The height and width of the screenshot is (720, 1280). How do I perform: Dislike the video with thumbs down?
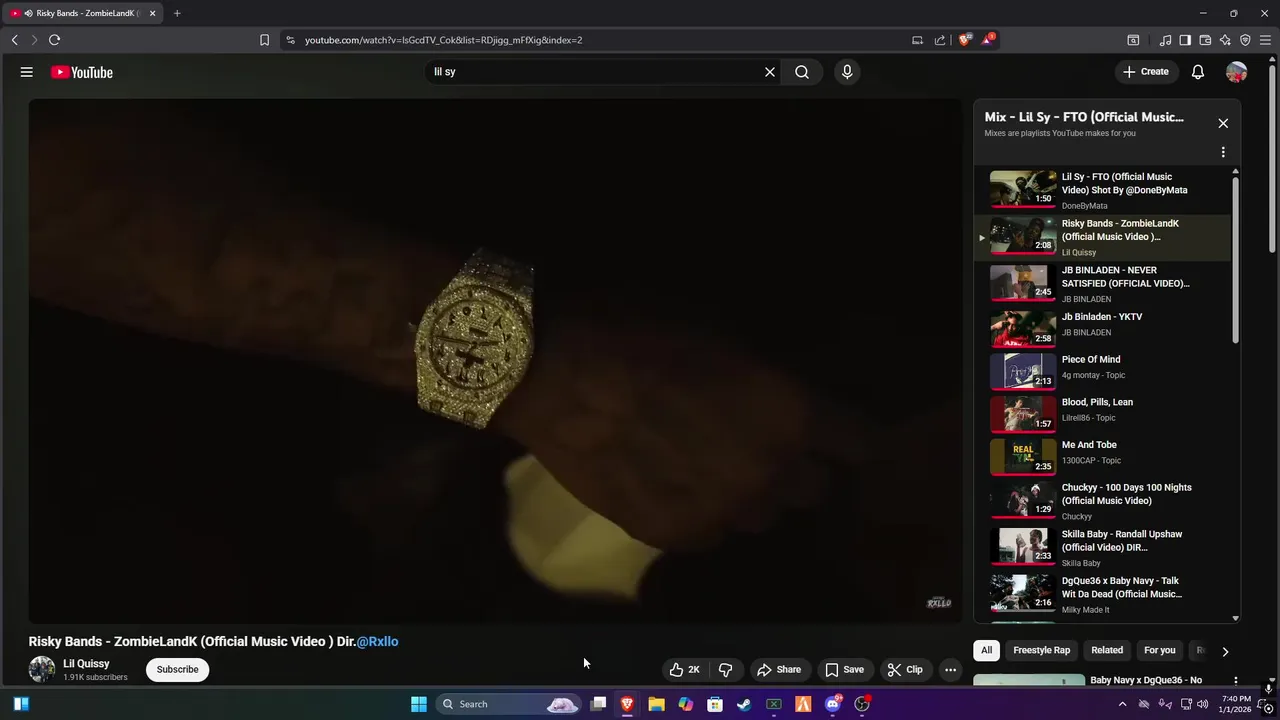pos(726,670)
